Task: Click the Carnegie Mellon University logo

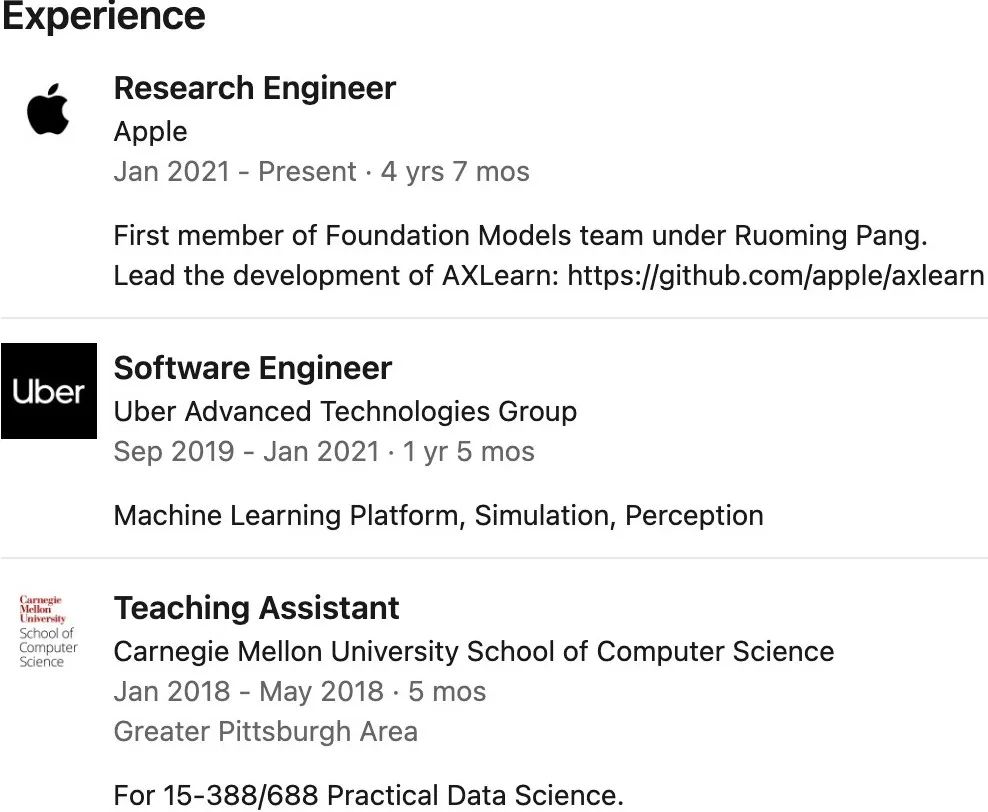Action: tap(48, 631)
